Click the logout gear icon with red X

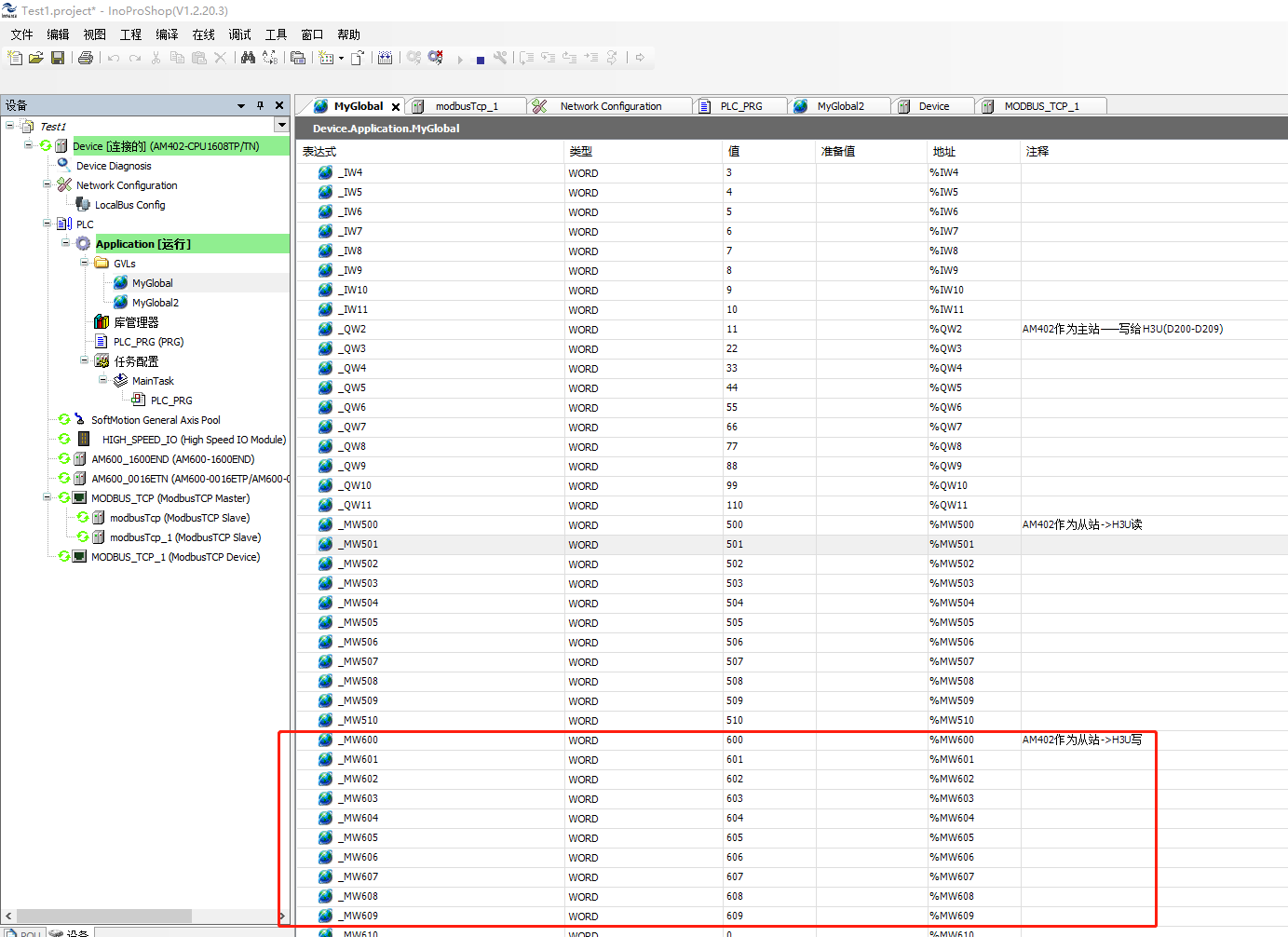click(x=436, y=58)
